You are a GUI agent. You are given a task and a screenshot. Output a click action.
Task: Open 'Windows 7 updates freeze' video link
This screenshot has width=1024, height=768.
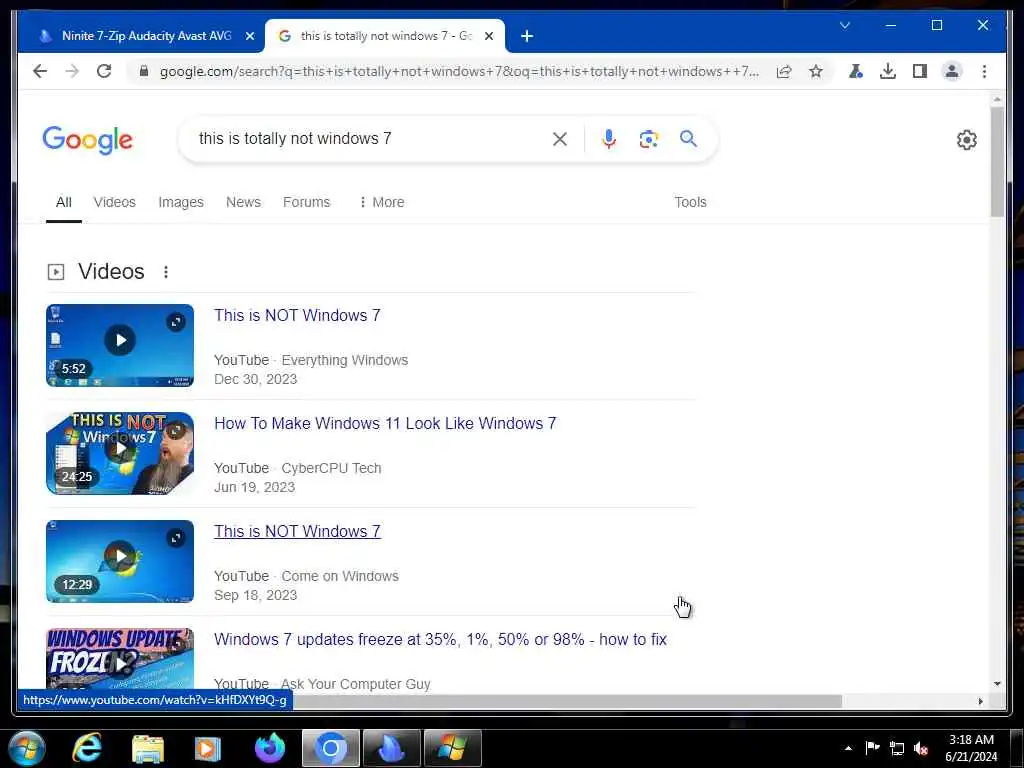[x=440, y=639]
